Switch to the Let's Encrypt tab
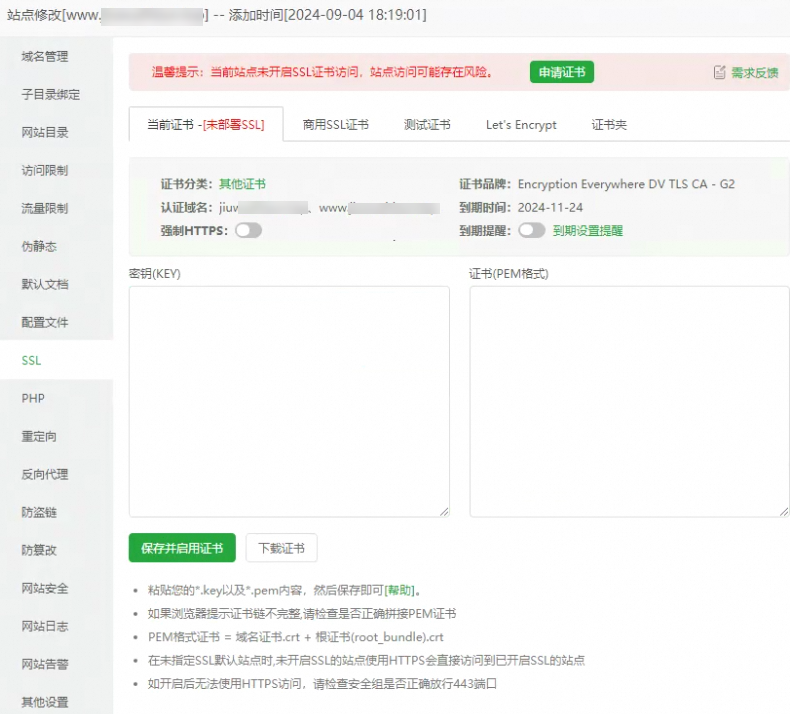This screenshot has height=714, width=790. pos(521,124)
